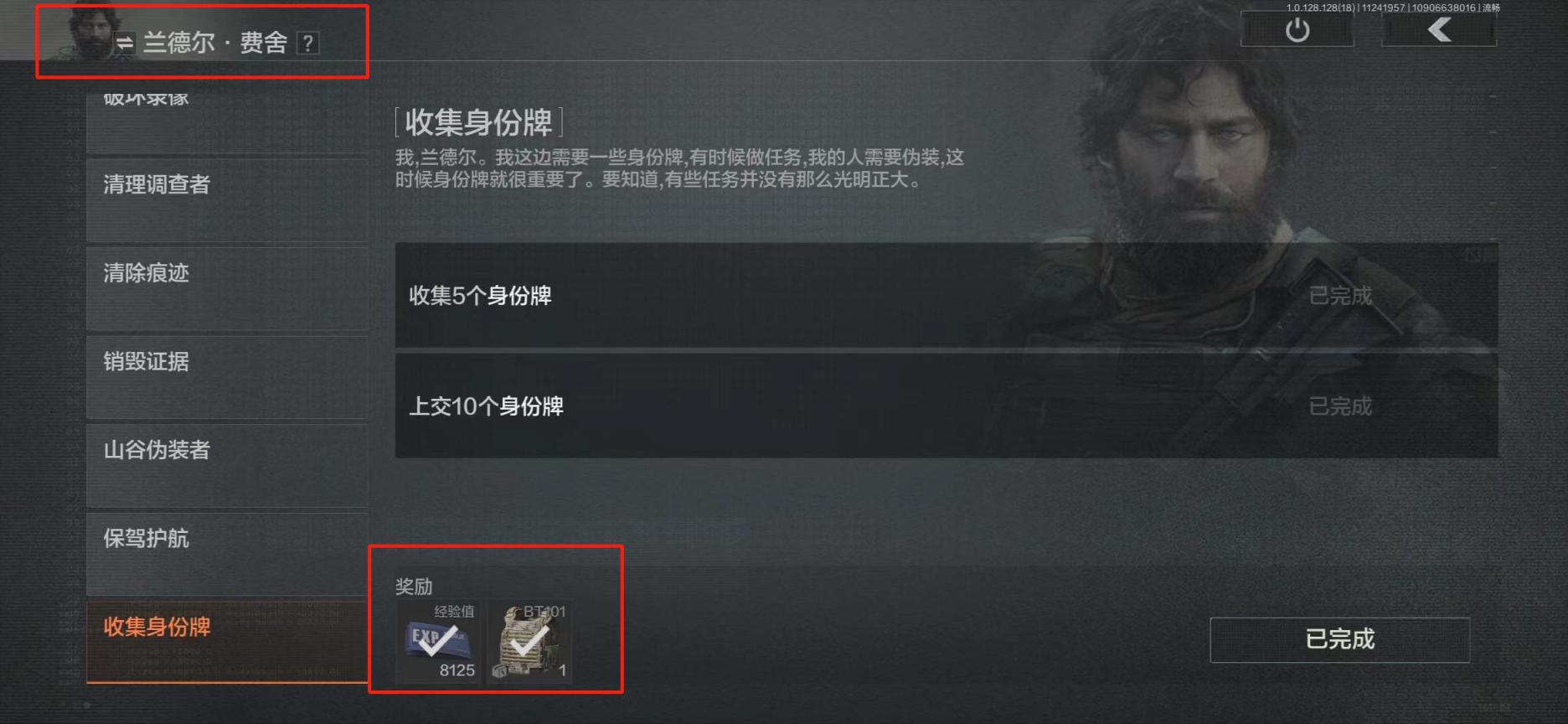Viewport: 1568px width, 724px height.
Task: Select the 清除痕迹 mission
Action: 227,288
